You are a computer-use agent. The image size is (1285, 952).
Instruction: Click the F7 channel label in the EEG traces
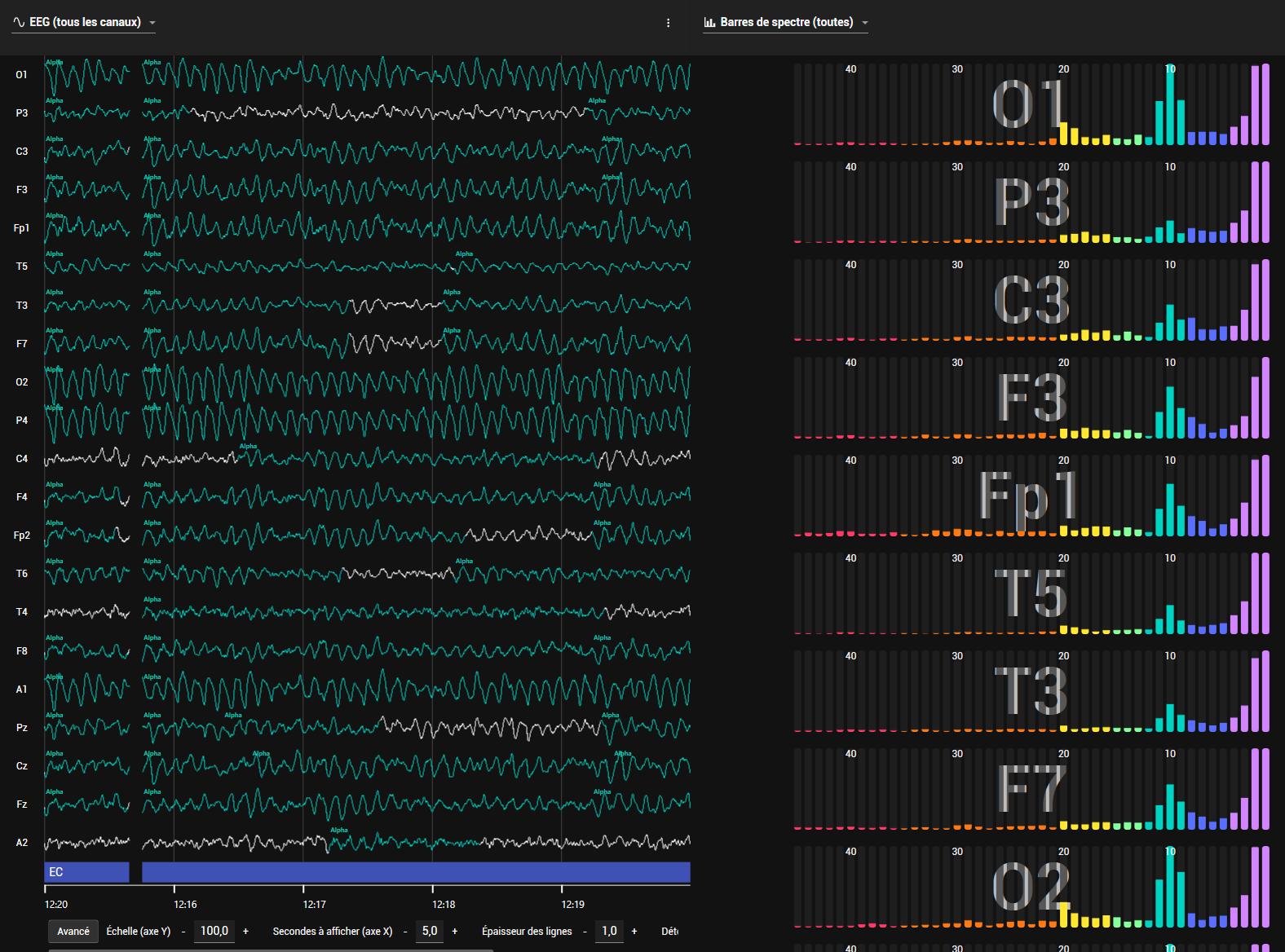point(21,344)
